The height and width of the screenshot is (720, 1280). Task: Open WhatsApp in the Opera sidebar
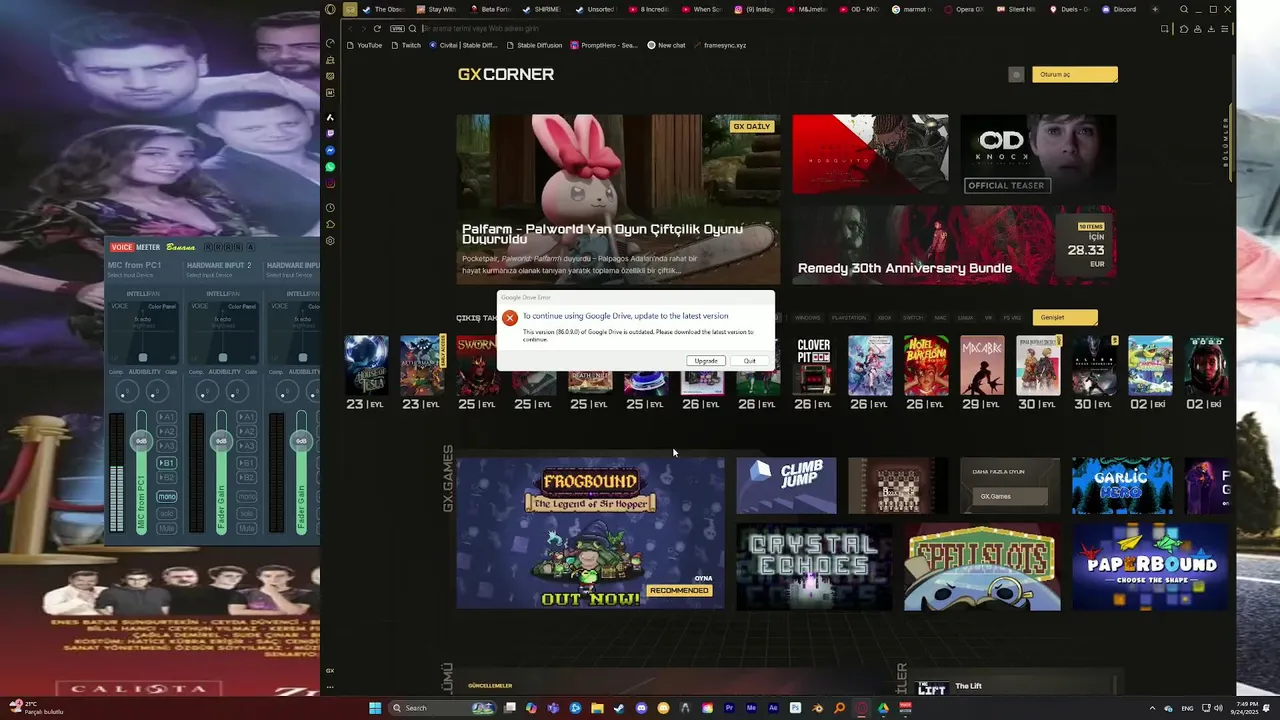click(330, 167)
